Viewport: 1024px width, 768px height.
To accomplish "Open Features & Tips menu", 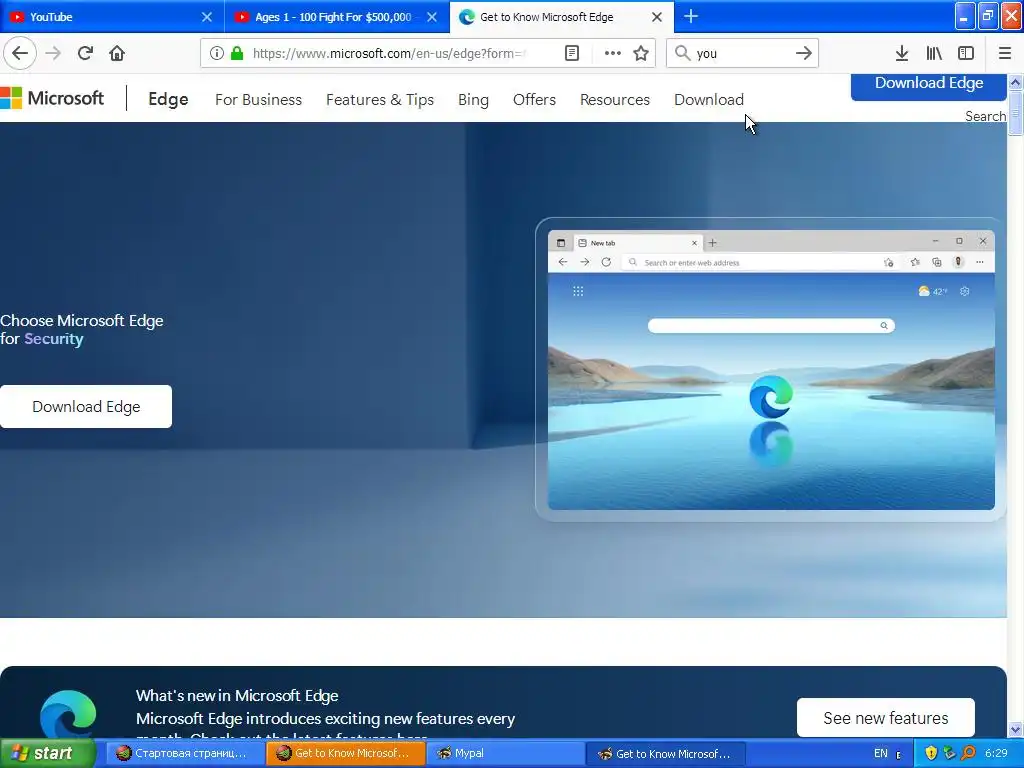I will [x=380, y=99].
